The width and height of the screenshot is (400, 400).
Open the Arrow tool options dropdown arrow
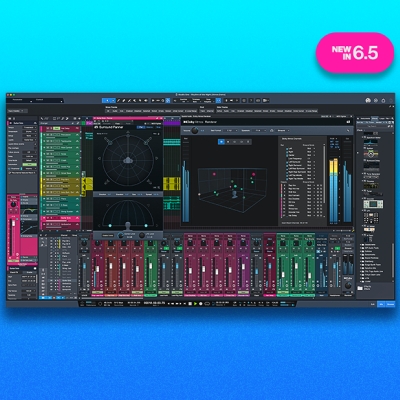coord(113,100)
